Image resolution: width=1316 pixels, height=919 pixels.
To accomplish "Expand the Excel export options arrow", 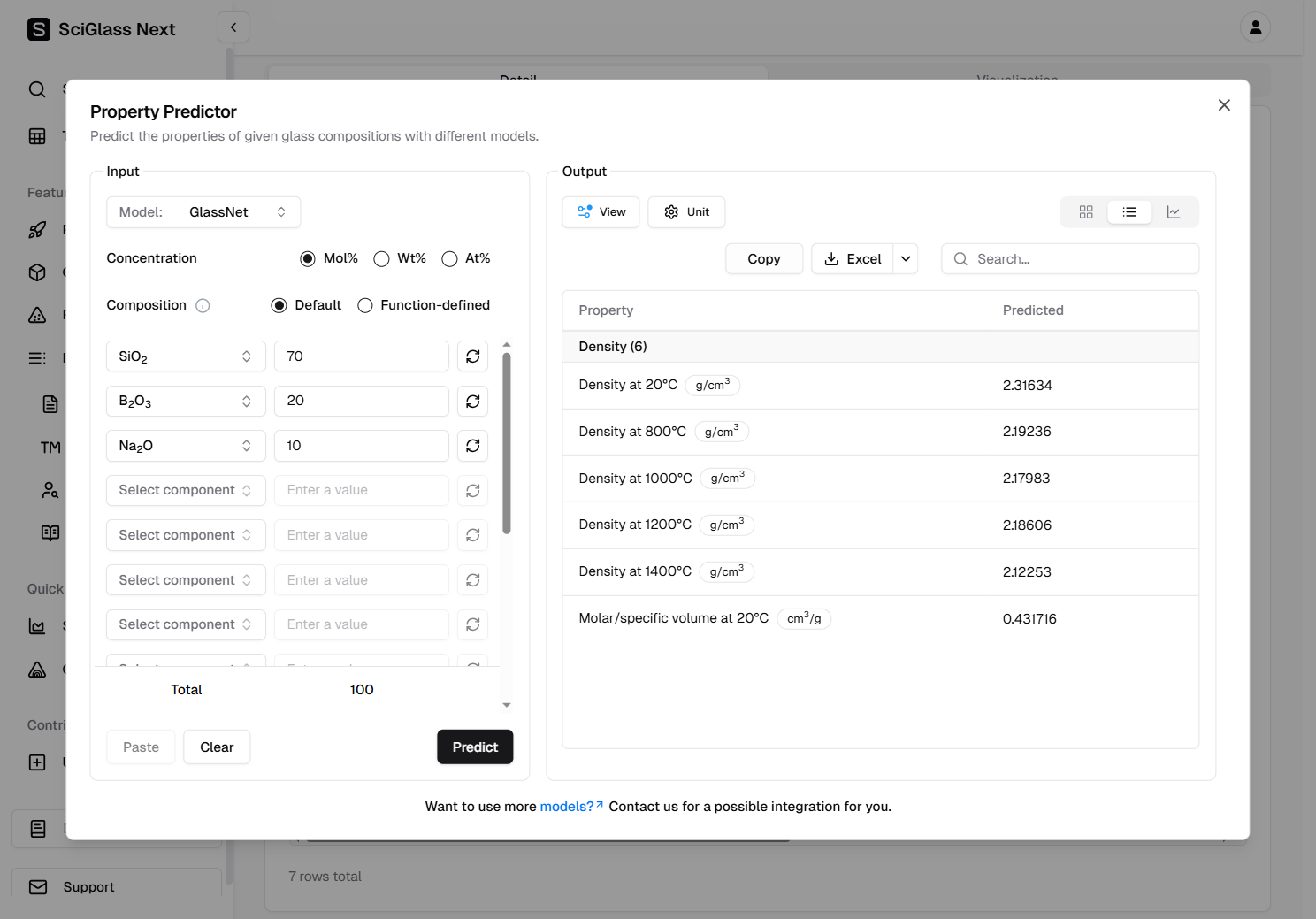I will 906,259.
